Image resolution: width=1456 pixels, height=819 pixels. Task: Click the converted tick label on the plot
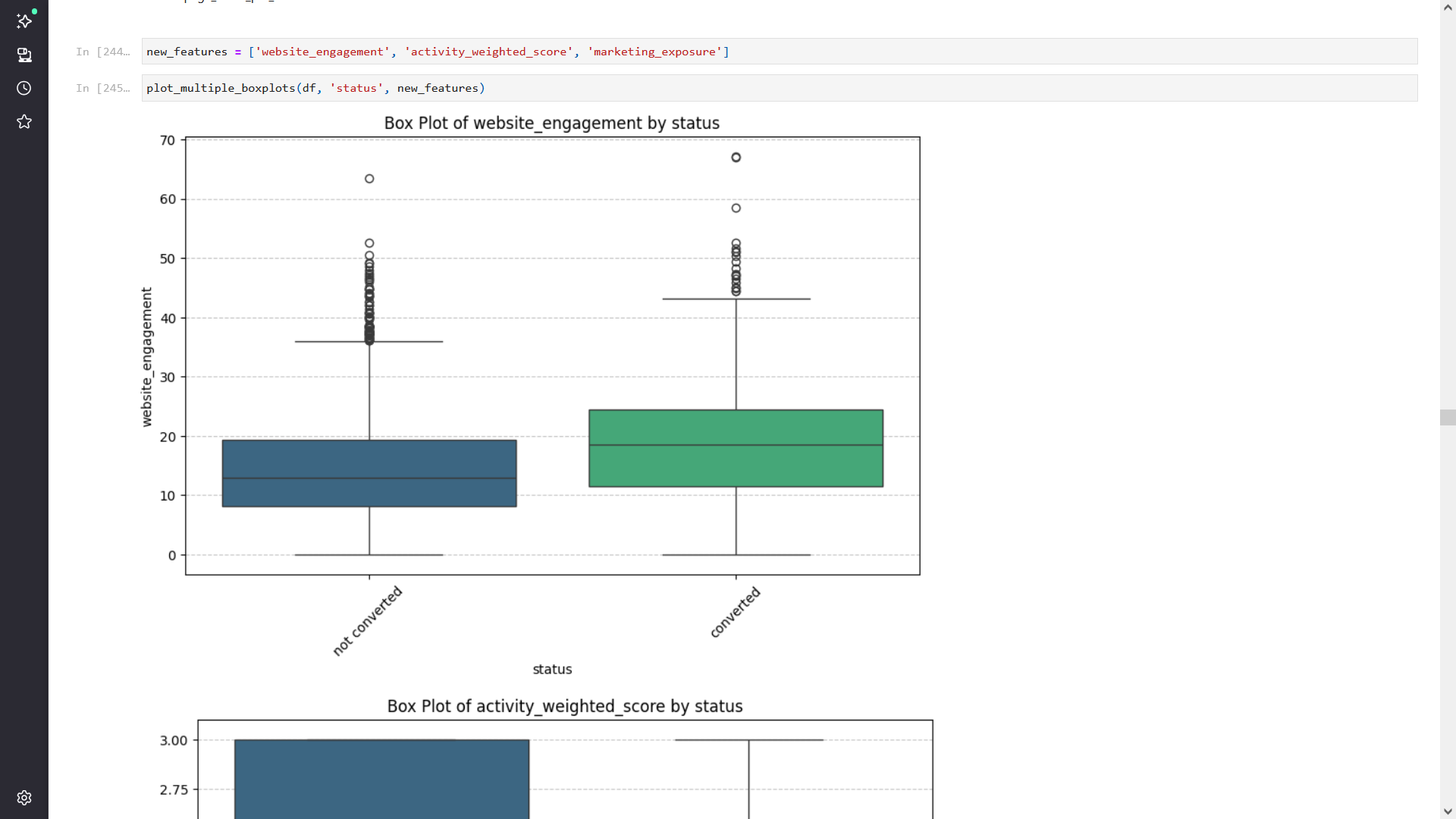coord(735,611)
